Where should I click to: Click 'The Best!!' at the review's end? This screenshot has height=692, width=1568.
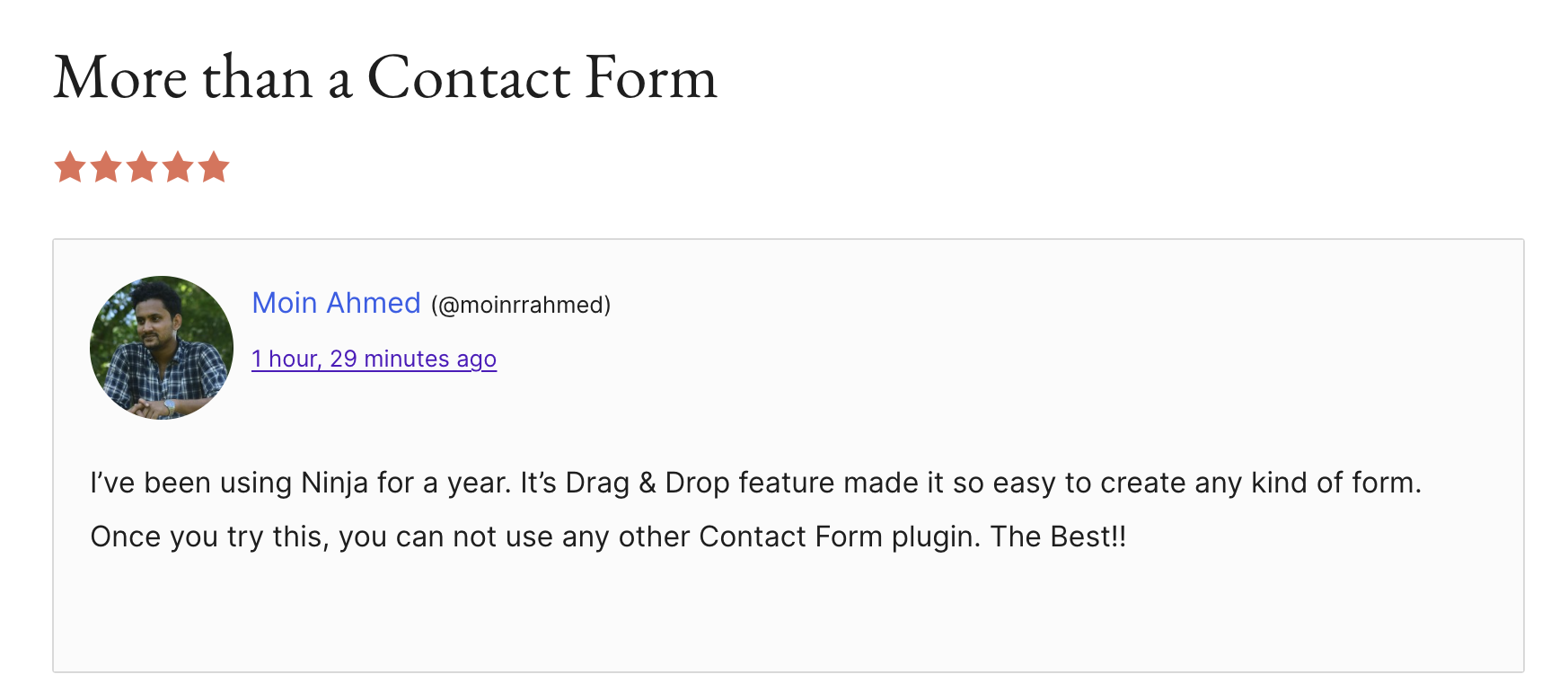(1058, 537)
